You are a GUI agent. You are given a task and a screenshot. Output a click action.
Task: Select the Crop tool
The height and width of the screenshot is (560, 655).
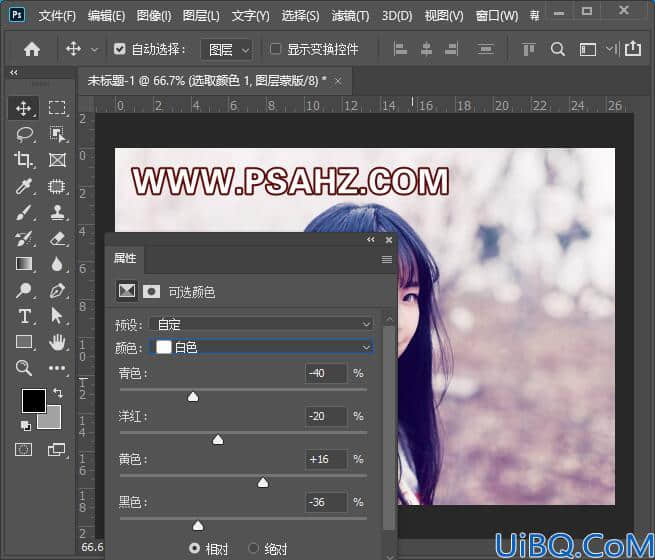[23, 160]
